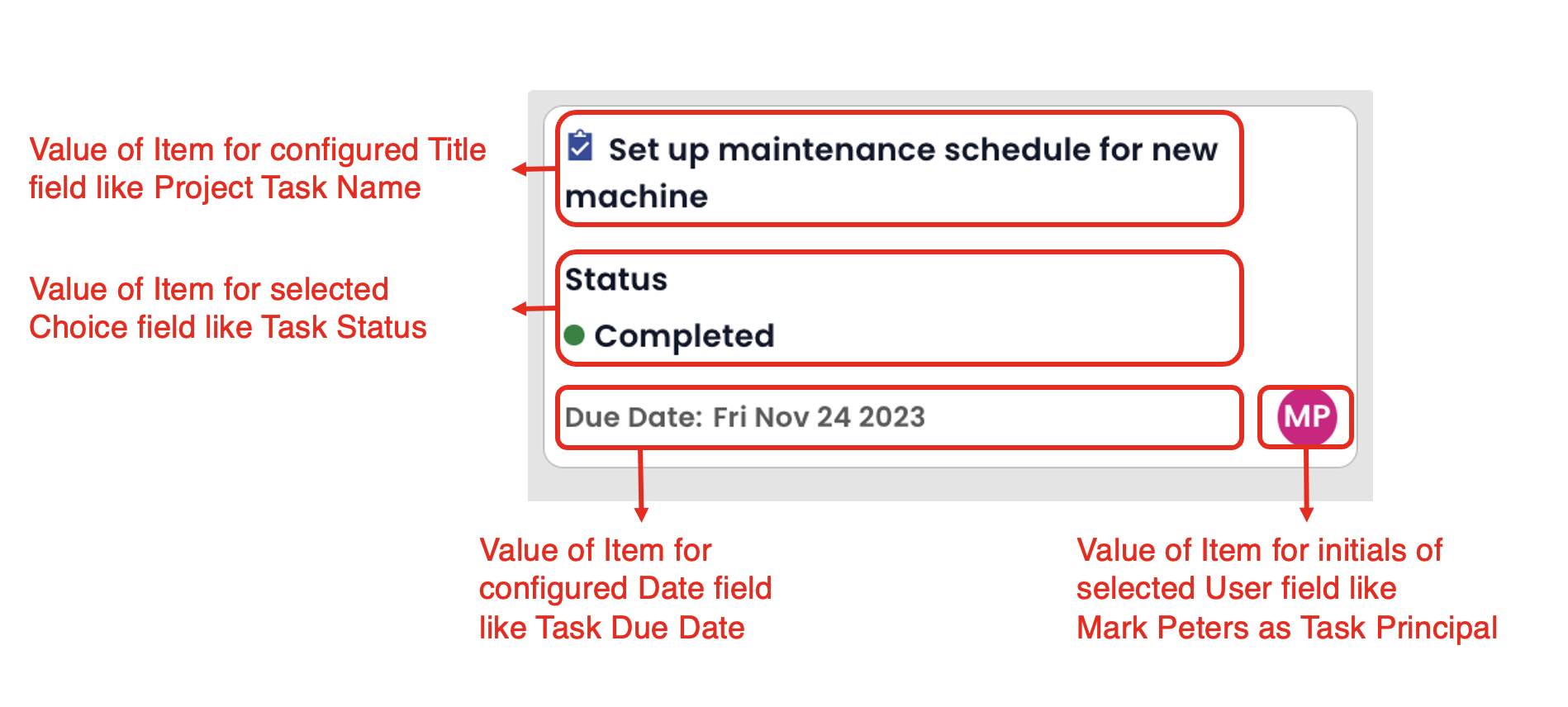Click the arrowhead below the due date
Screen dimensions: 1568x707
(641, 515)
